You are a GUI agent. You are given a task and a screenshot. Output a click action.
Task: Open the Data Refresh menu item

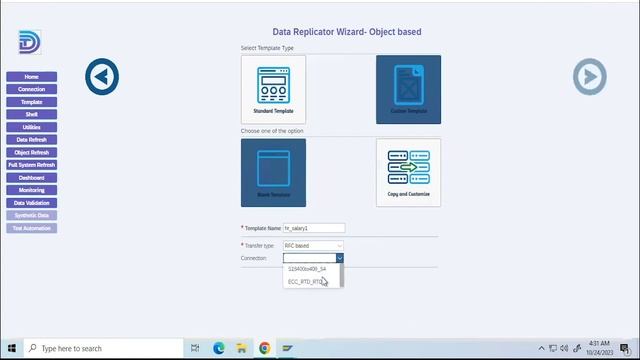click(31, 140)
